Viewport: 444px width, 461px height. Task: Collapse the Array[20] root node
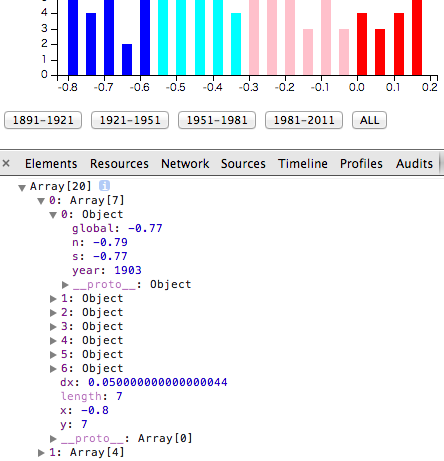22,188
